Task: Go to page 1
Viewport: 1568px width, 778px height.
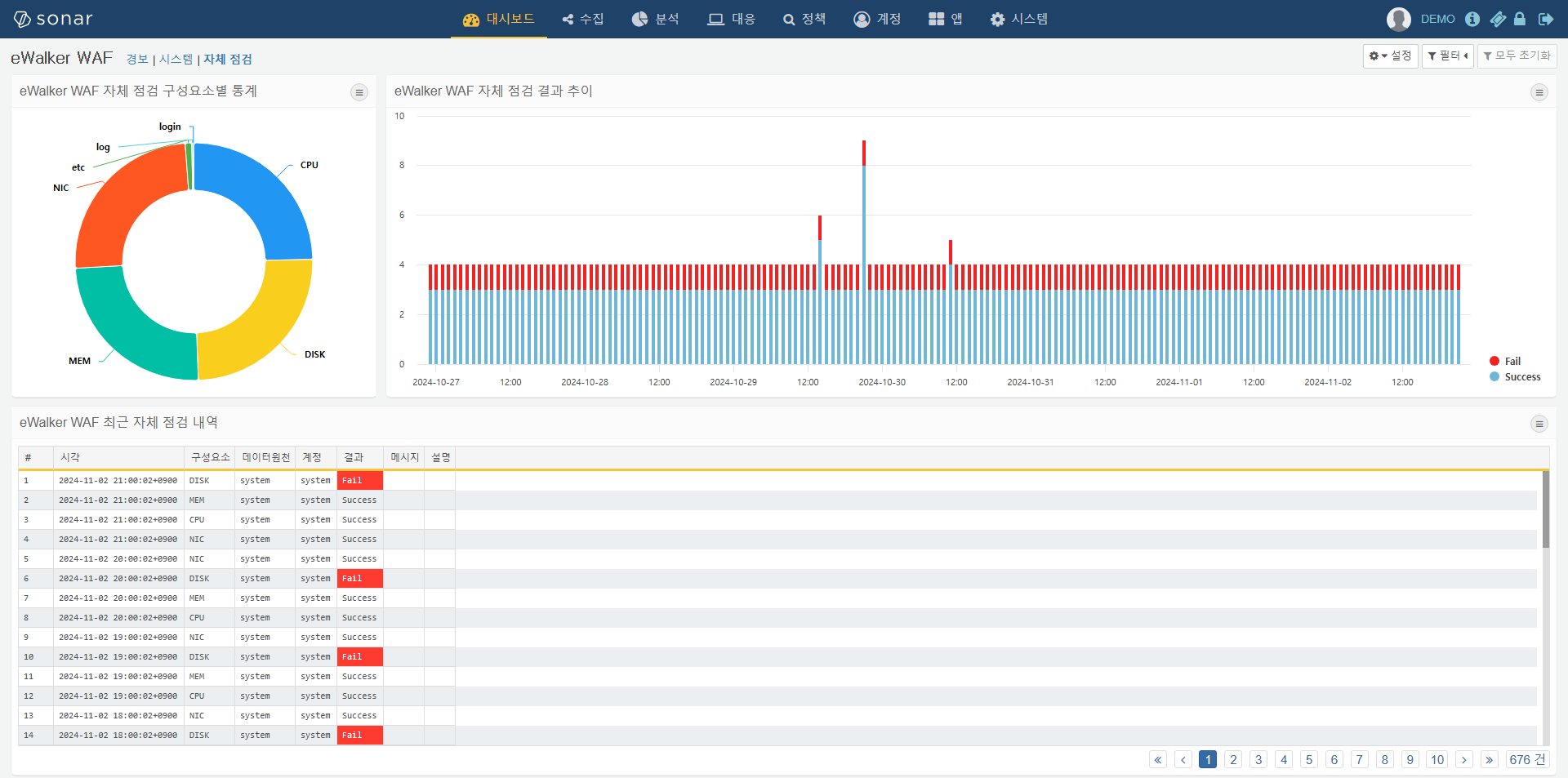Action: 1208,759
